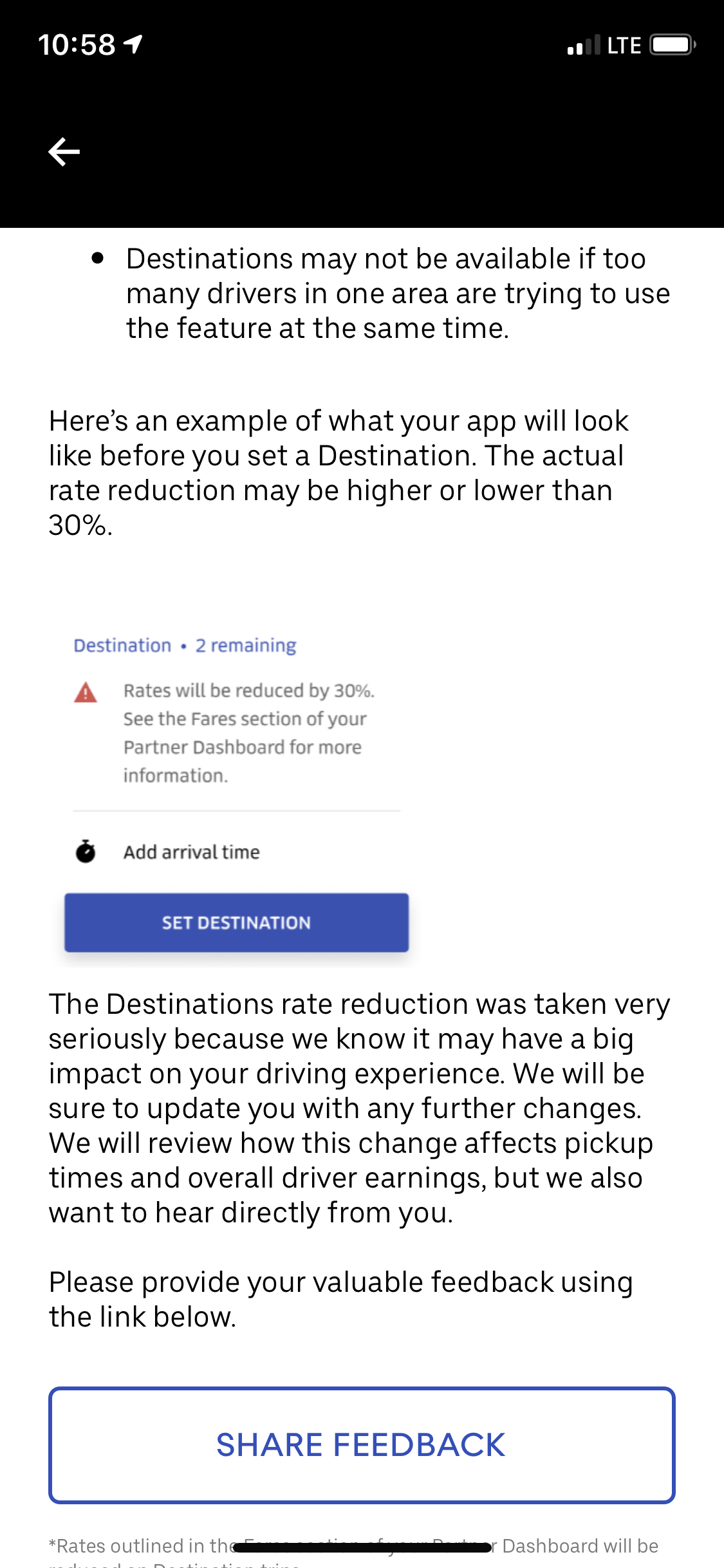Tap the 10:58 clock in status bar

click(77, 45)
